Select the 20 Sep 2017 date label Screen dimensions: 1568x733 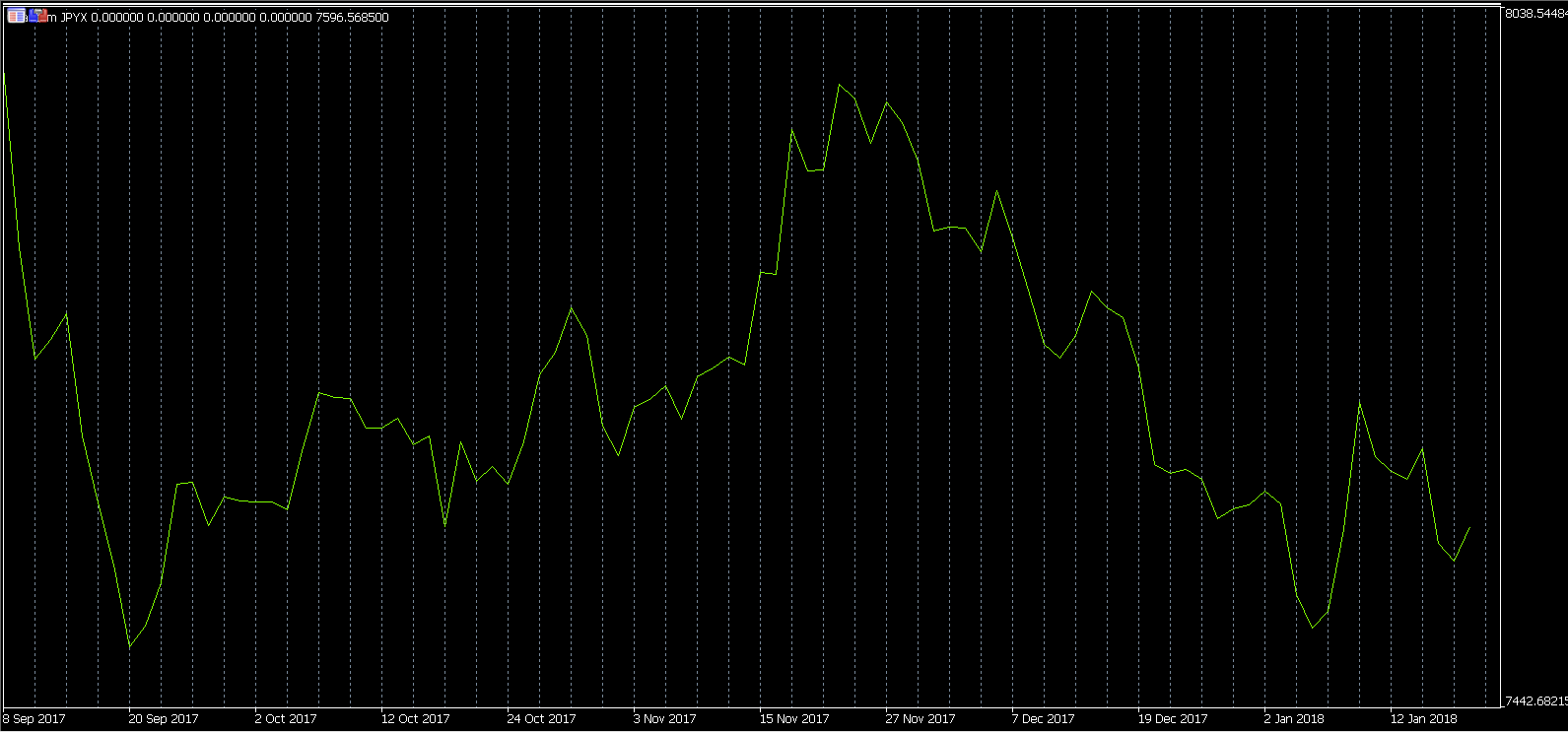coord(164,719)
